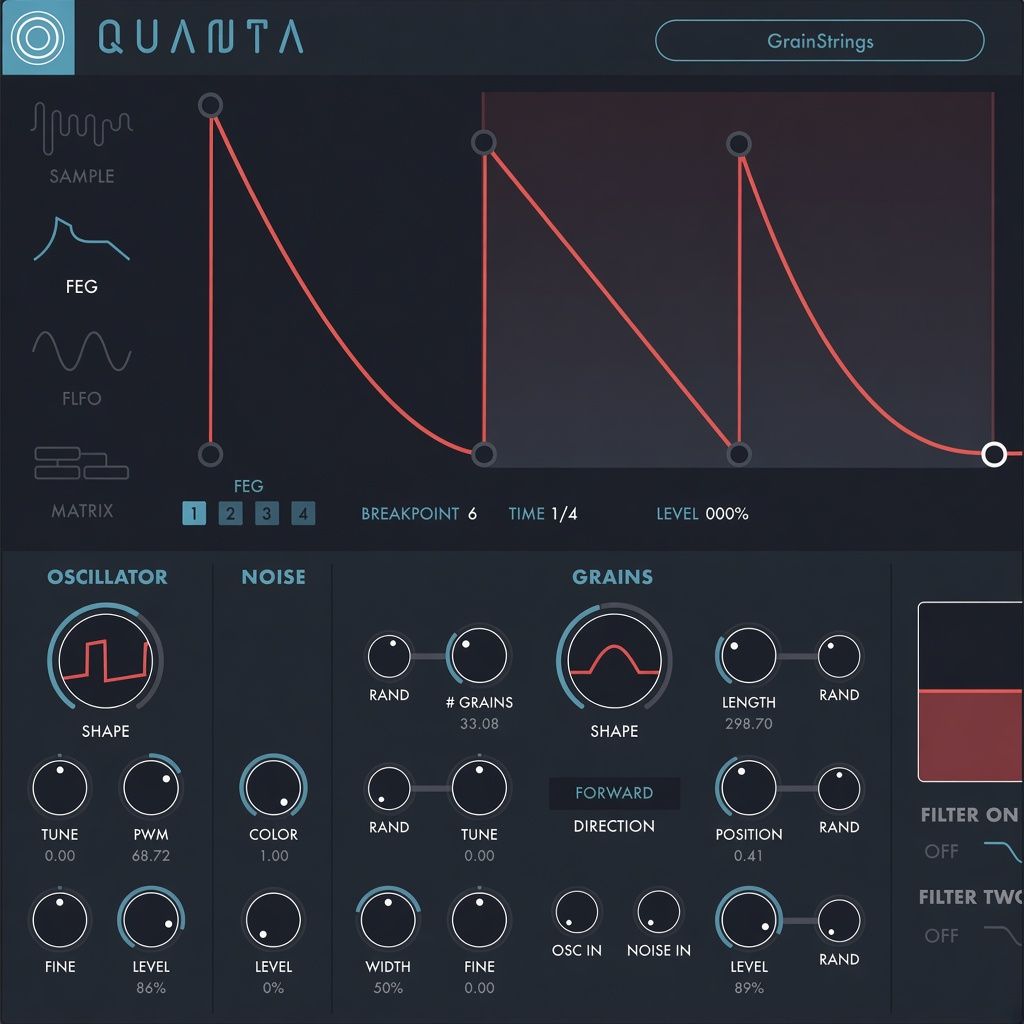Click the grains count value 33.08
The height and width of the screenshot is (1024, 1024).
pyautogui.click(x=479, y=724)
